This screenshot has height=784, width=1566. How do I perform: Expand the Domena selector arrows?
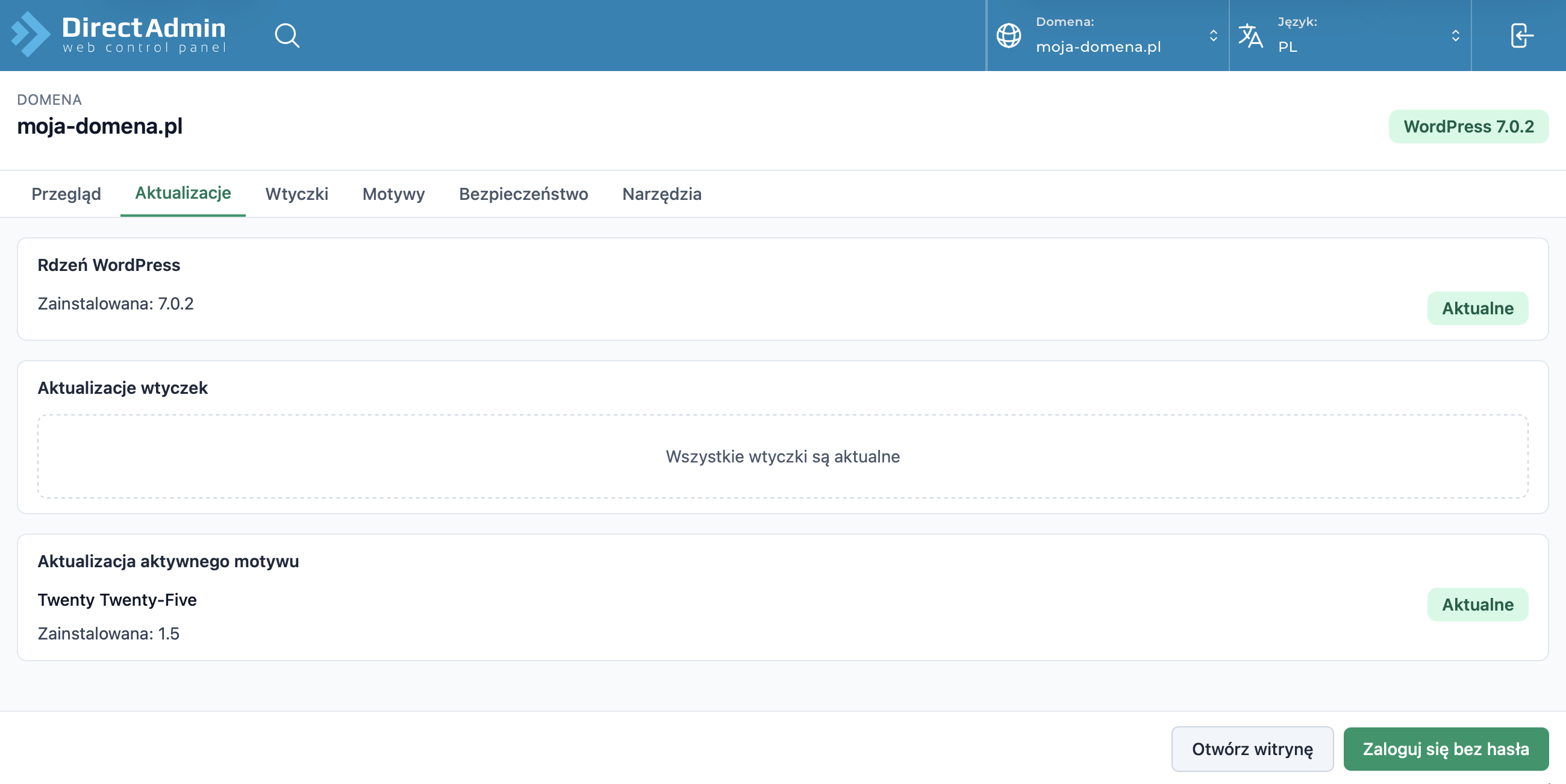coord(1214,36)
